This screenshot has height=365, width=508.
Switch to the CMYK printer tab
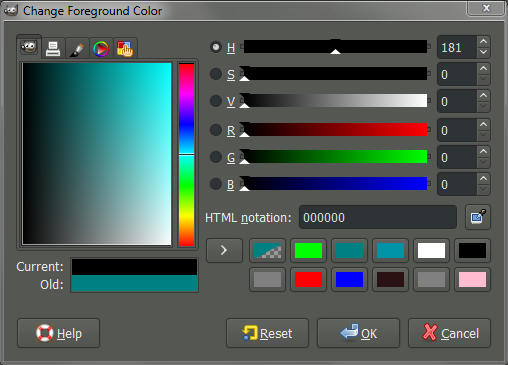[x=53, y=49]
